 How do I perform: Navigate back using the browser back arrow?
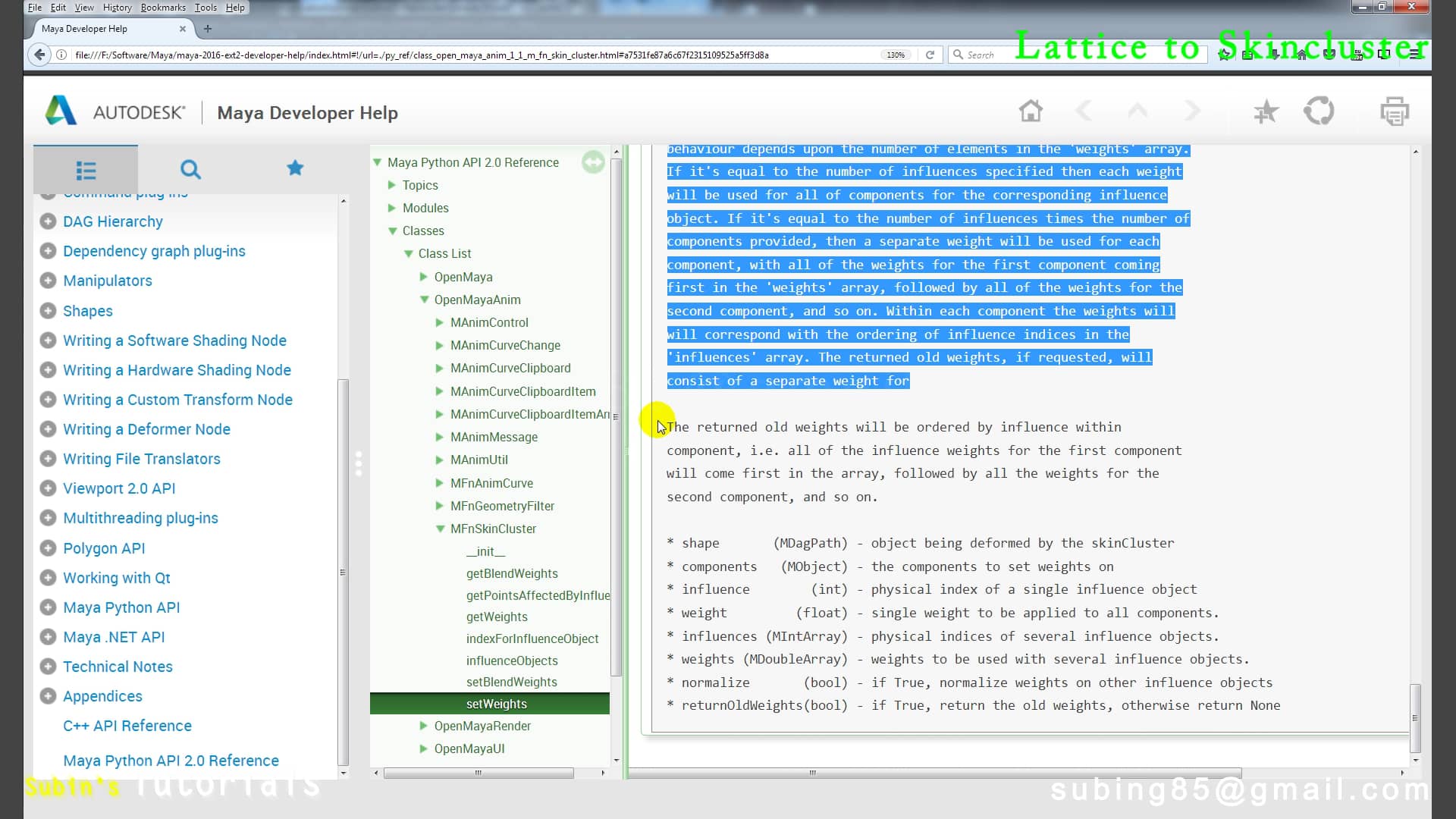(x=39, y=55)
